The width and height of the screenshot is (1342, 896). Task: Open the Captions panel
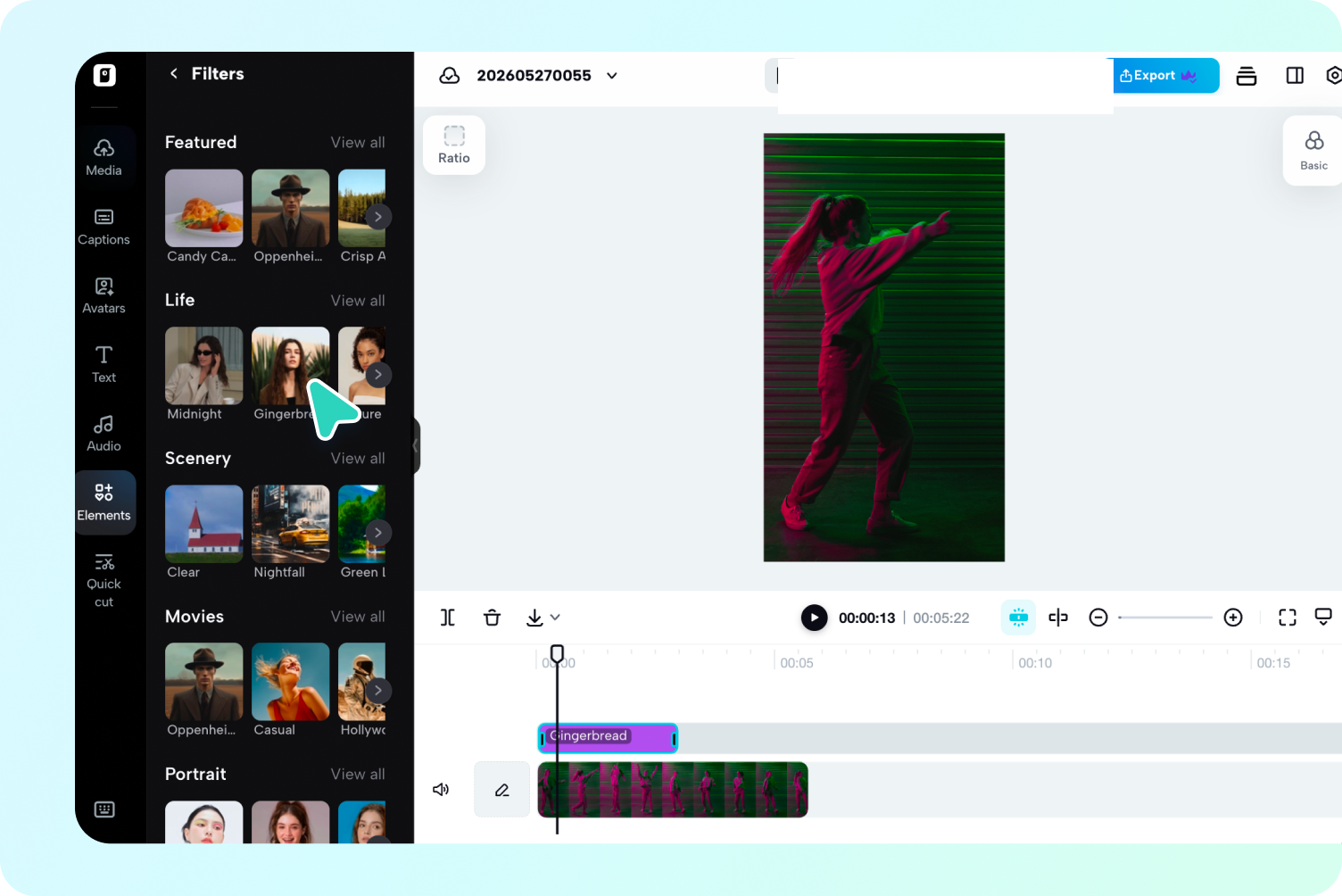pyautogui.click(x=104, y=227)
